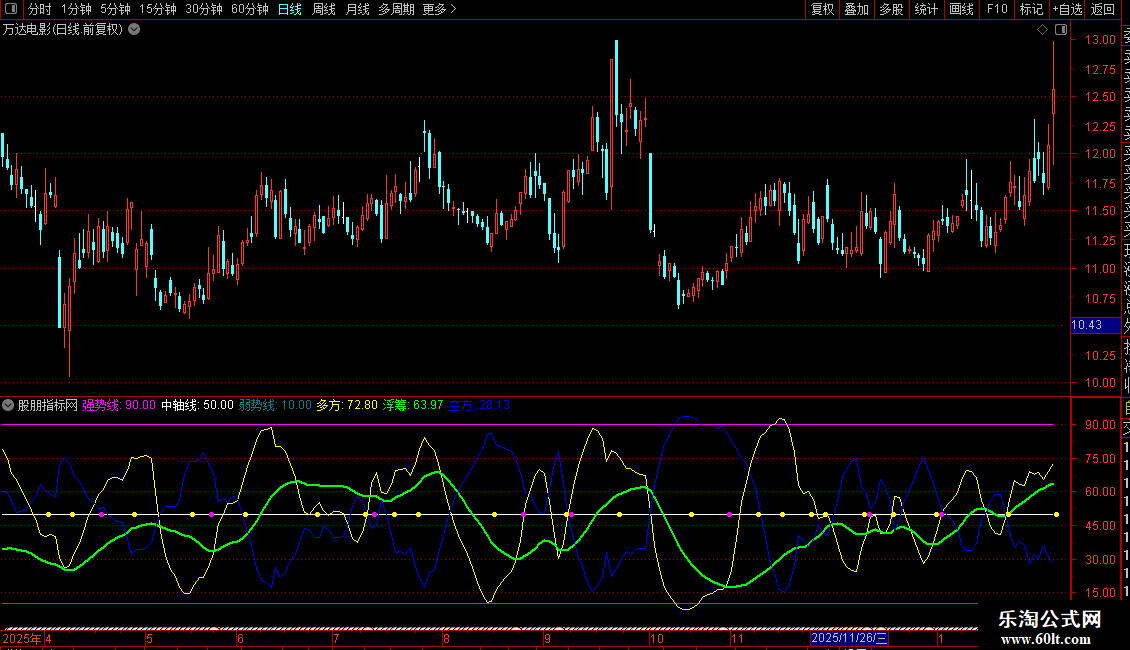Viewport: 1130px width, 650px height.
Task: Expand the 股朋指标网 indicator dropdown
Action: coord(9,405)
